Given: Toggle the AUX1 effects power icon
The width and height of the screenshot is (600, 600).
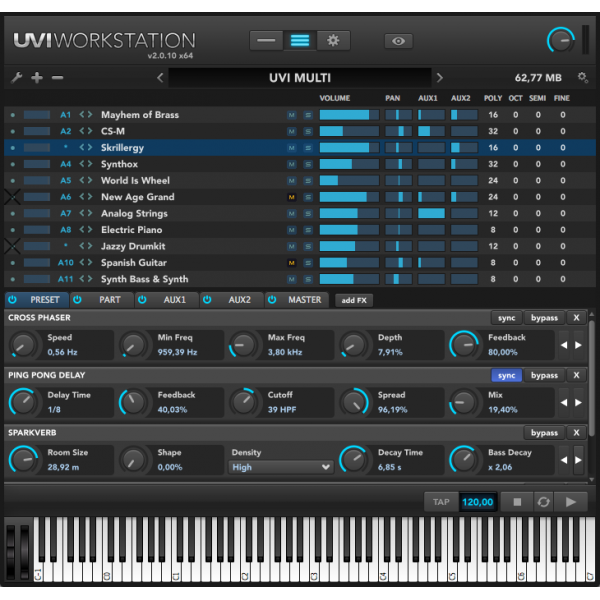Looking at the screenshot, I should click(142, 300).
